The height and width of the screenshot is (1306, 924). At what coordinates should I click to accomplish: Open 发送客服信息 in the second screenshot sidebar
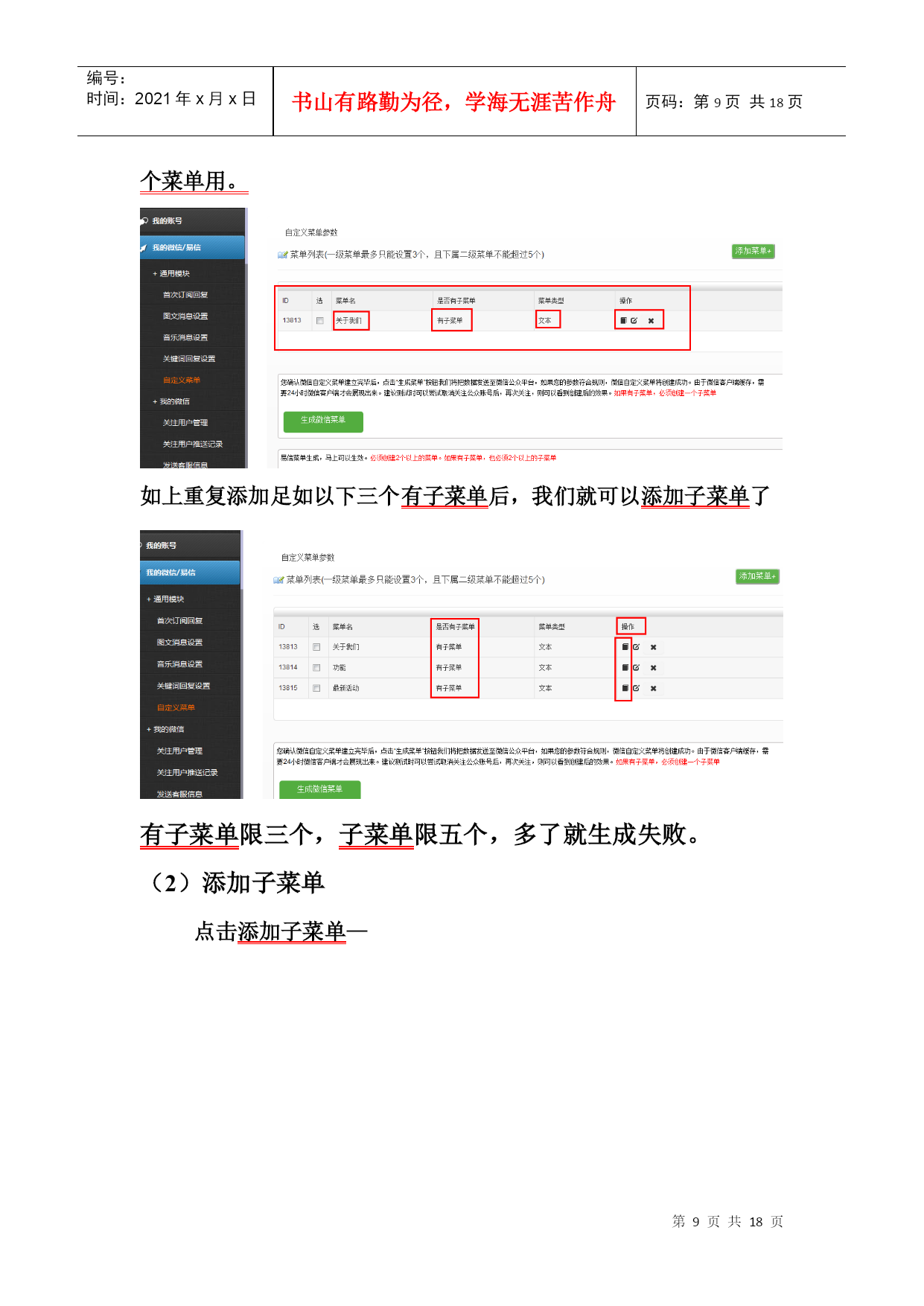click(179, 794)
